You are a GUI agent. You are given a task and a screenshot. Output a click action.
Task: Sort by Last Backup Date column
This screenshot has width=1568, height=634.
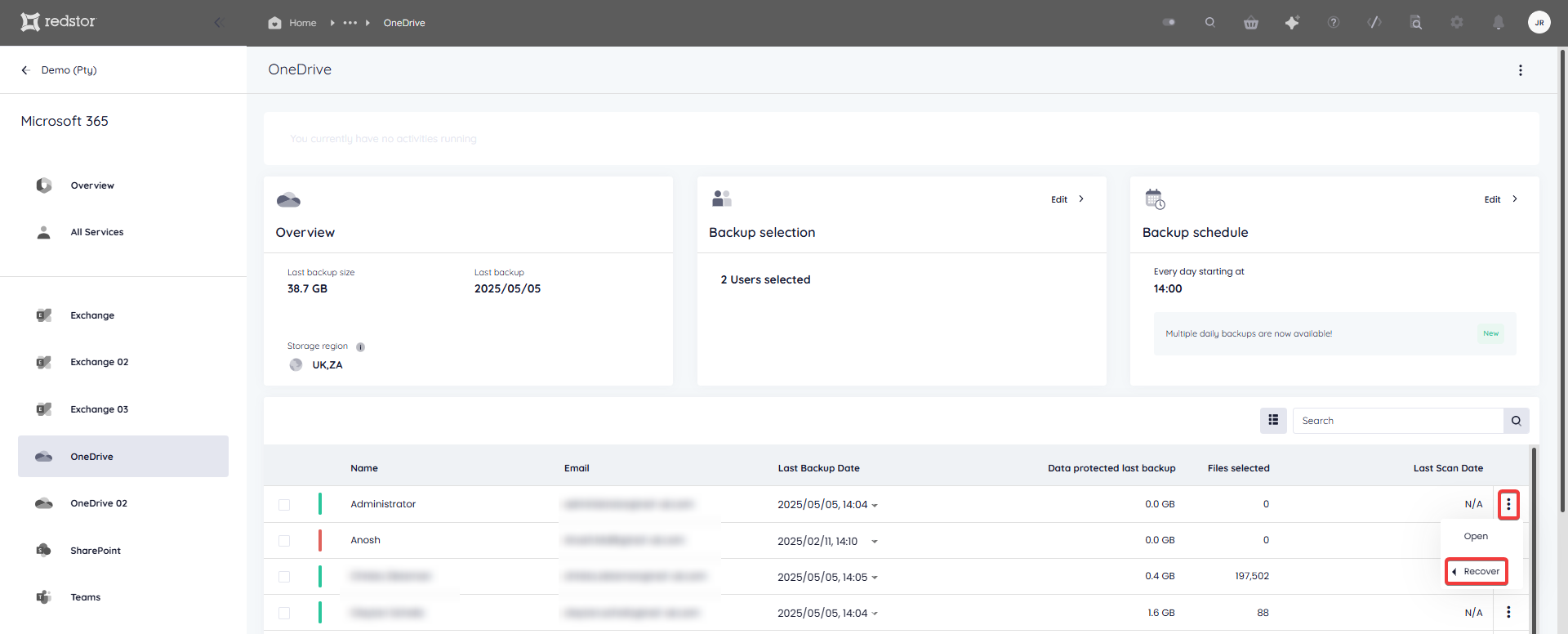818,468
